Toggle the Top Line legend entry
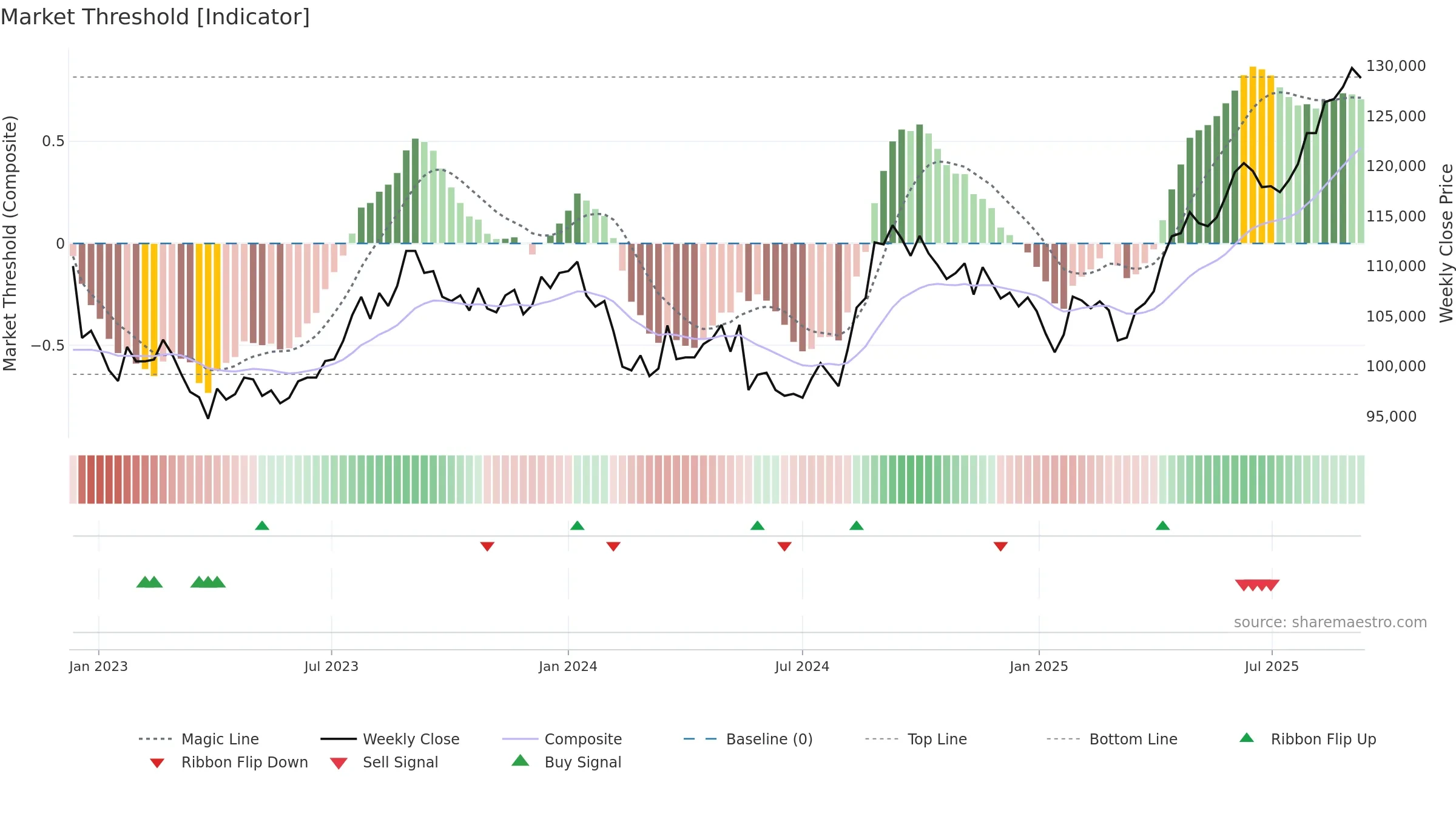The image size is (1456, 819). click(x=916, y=739)
